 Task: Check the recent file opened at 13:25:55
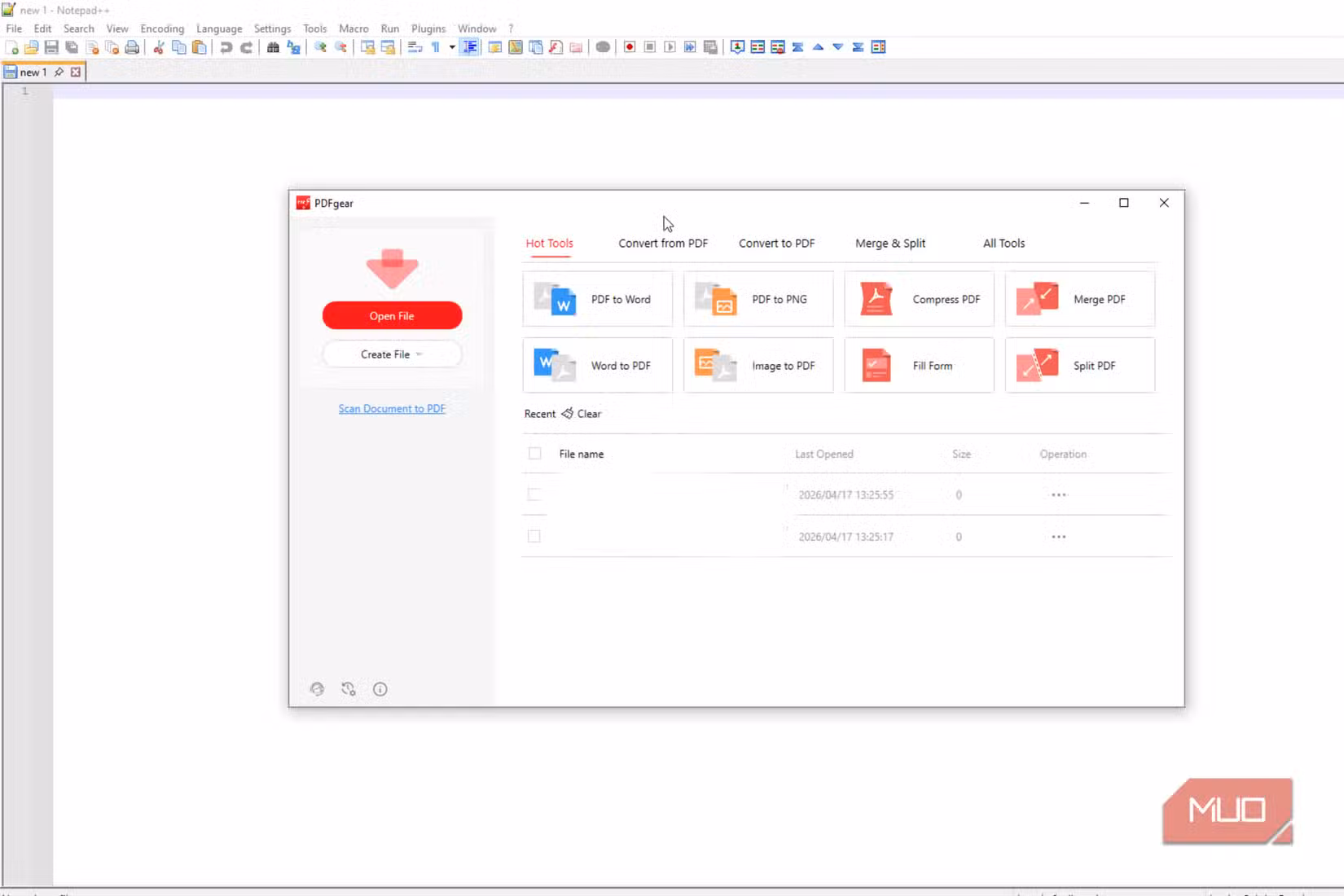[534, 494]
